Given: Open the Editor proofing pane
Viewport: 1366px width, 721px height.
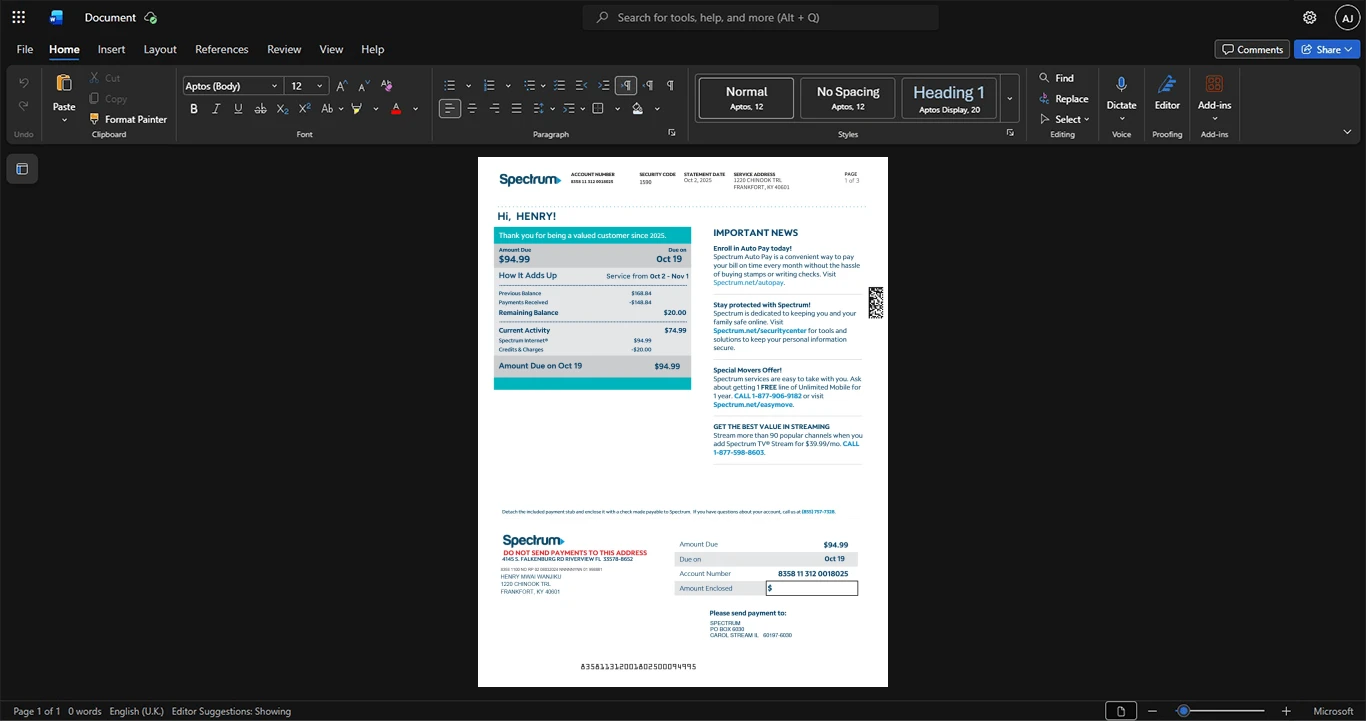Looking at the screenshot, I should point(1167,92).
